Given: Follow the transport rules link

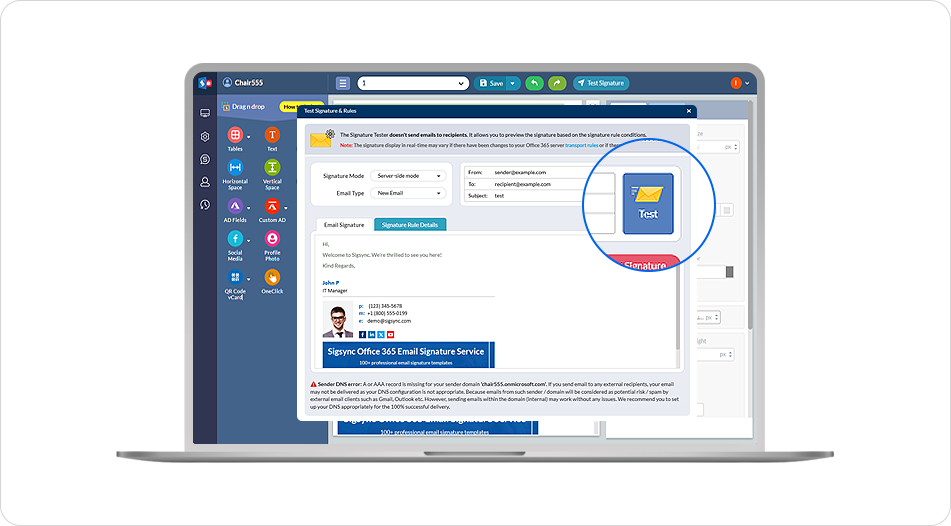Looking at the screenshot, I should [x=582, y=145].
